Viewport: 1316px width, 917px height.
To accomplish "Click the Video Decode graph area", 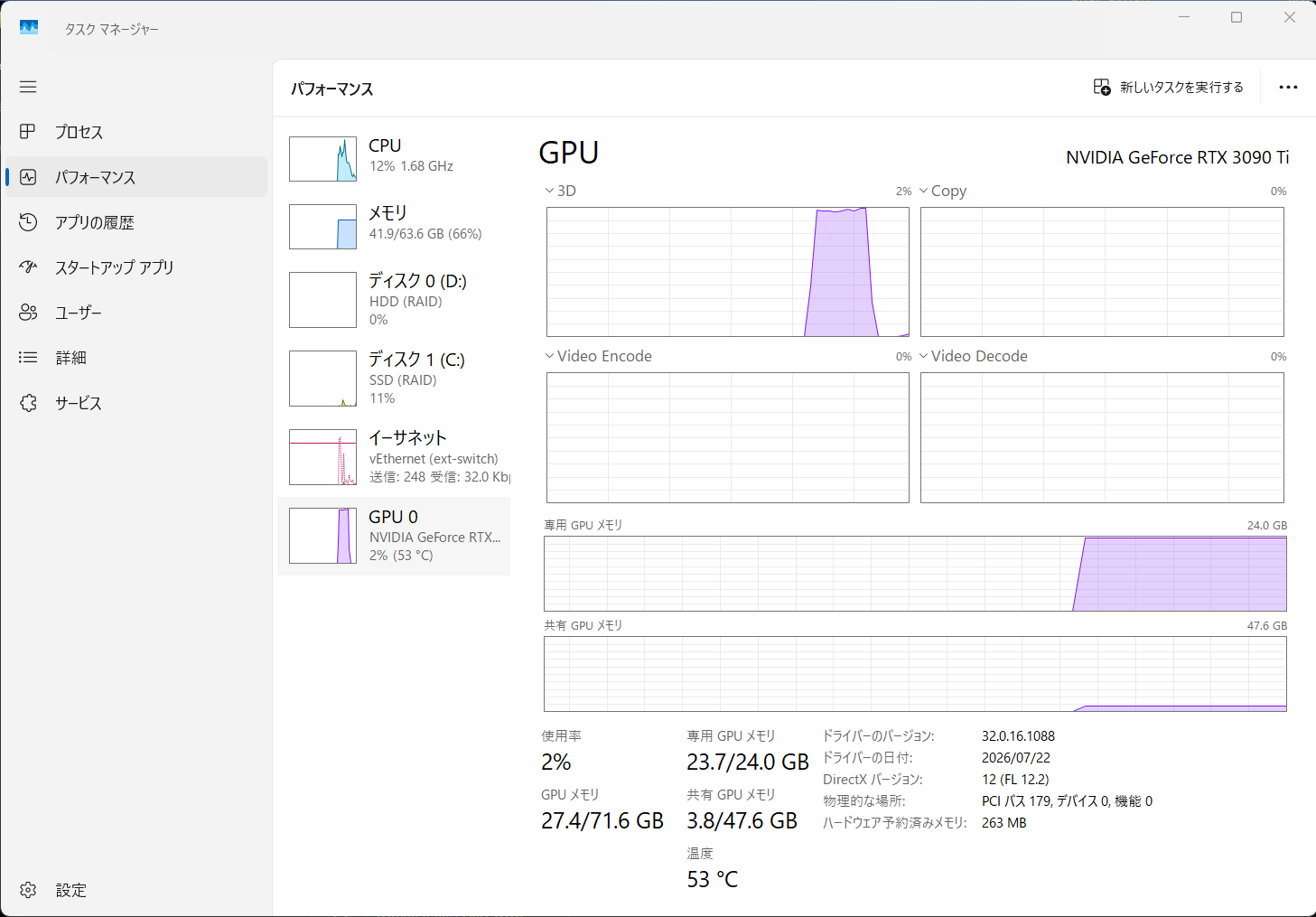I will click(x=1102, y=437).
